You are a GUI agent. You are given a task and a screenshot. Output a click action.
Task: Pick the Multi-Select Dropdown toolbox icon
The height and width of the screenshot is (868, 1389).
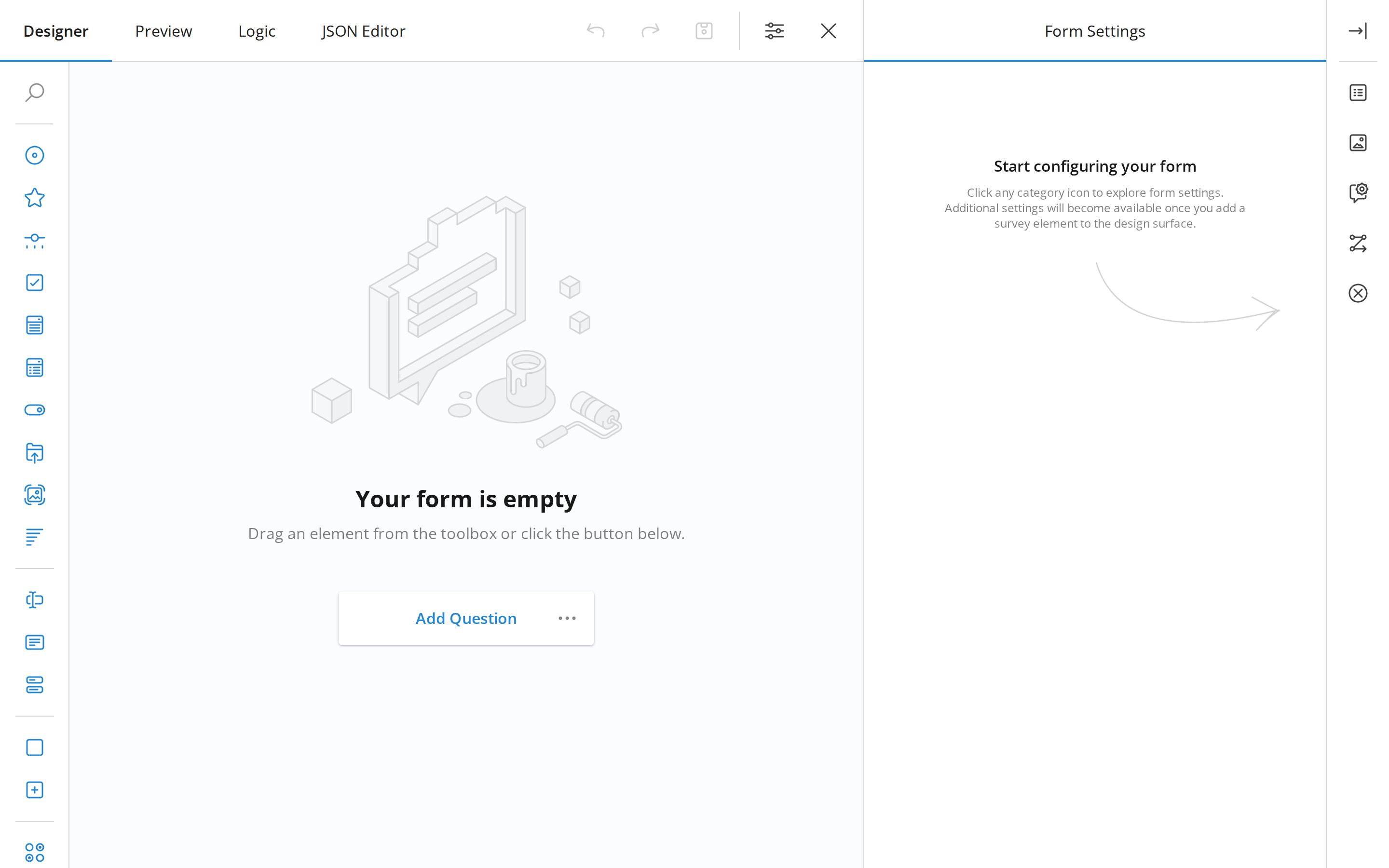[x=34, y=367]
